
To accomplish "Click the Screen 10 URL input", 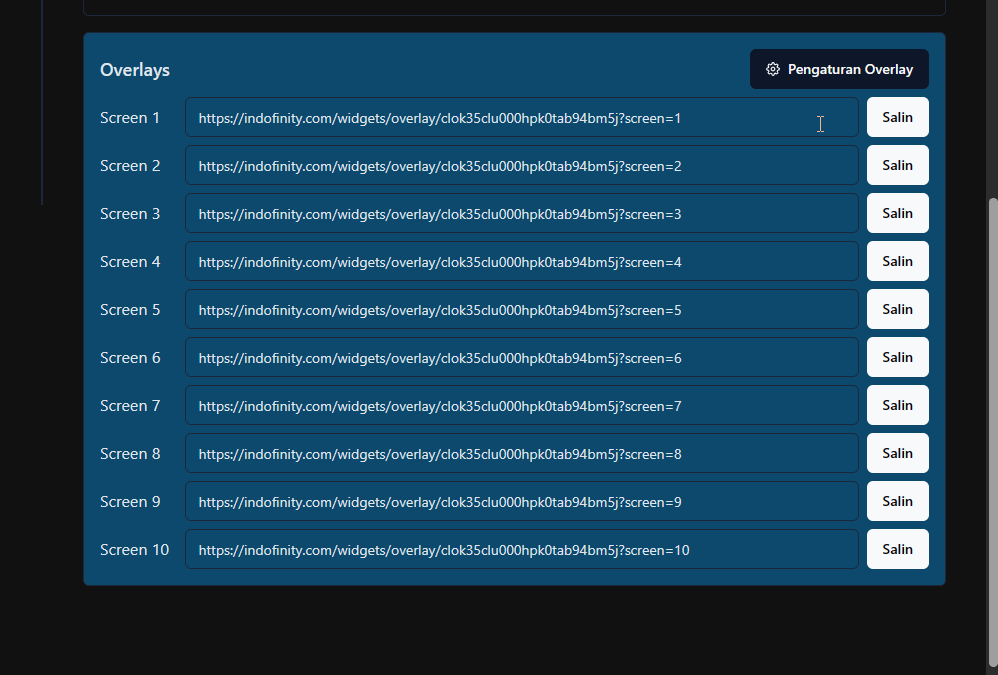I will 521,550.
